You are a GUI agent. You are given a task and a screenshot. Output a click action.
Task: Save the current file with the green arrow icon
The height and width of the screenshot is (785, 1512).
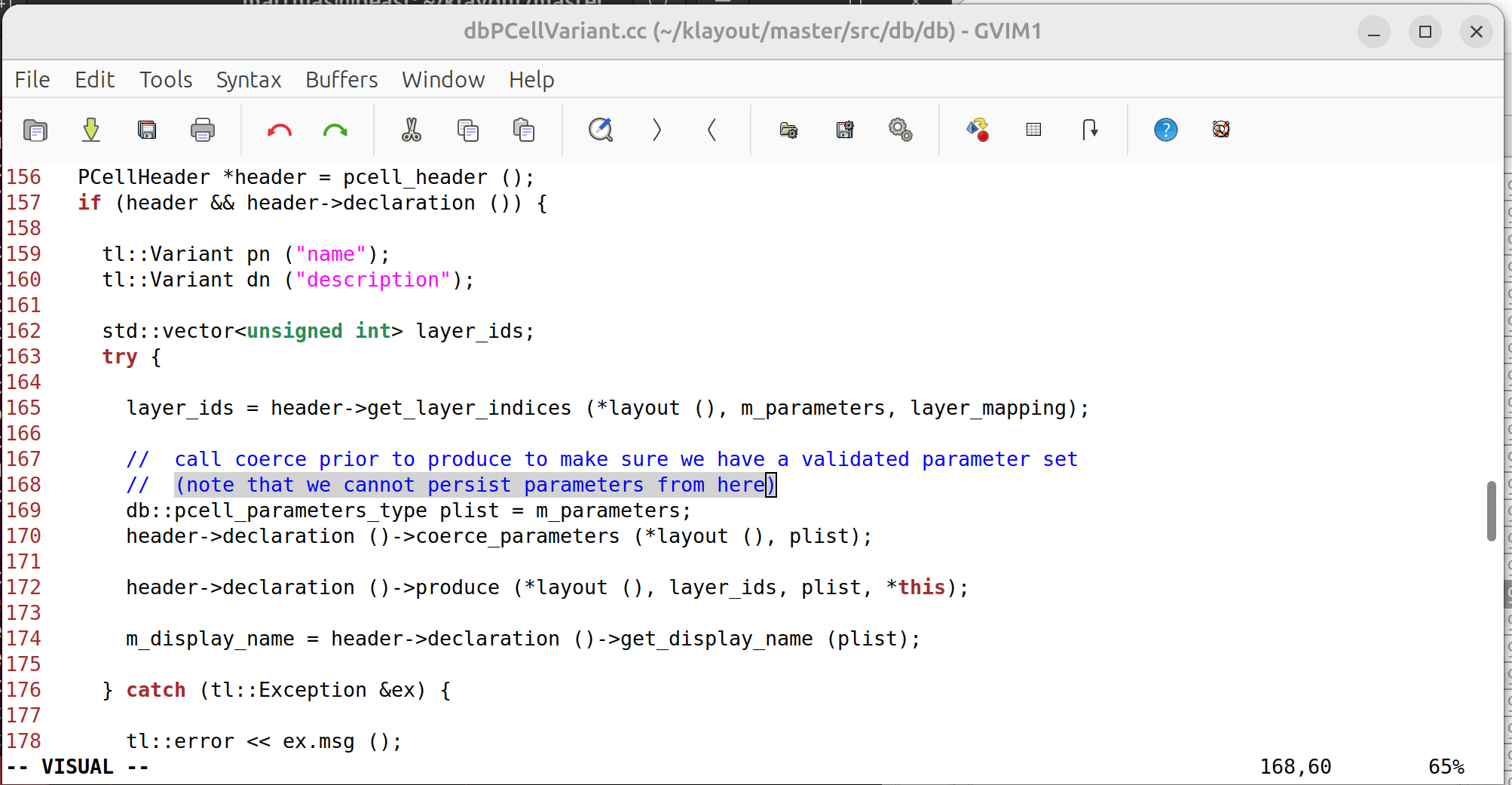[91, 130]
